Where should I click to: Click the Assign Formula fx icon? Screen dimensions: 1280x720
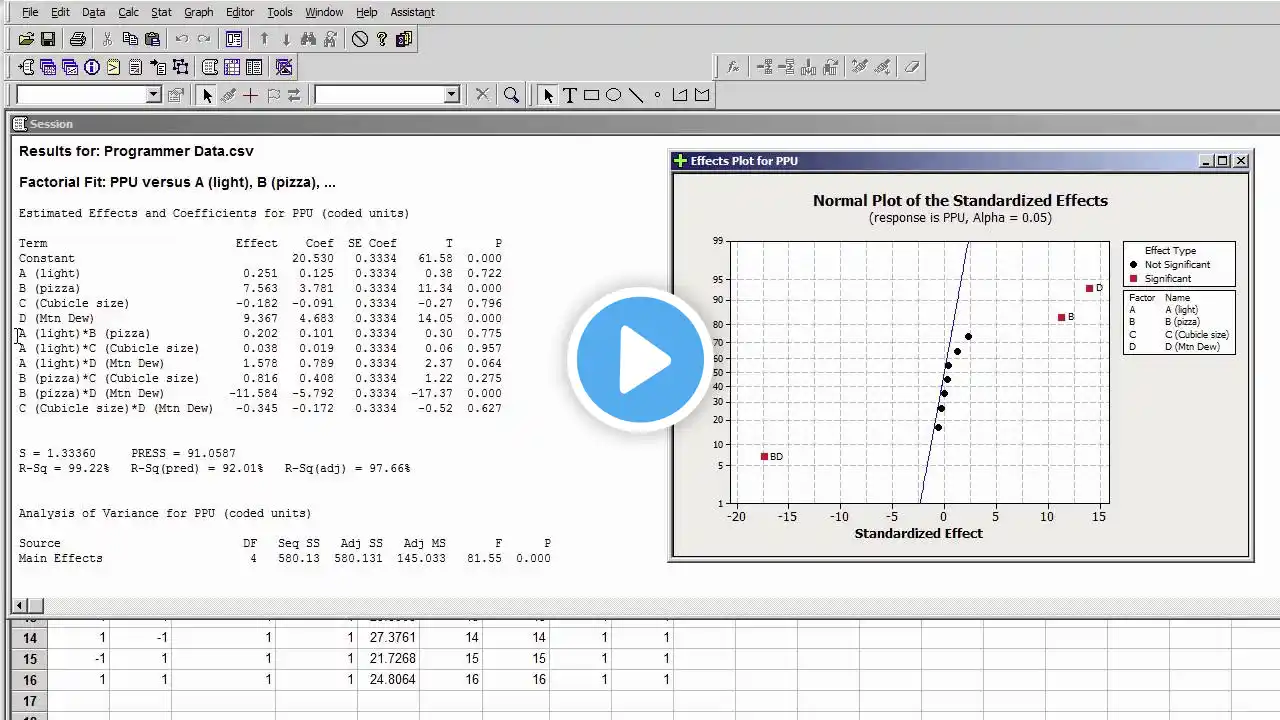click(x=733, y=67)
